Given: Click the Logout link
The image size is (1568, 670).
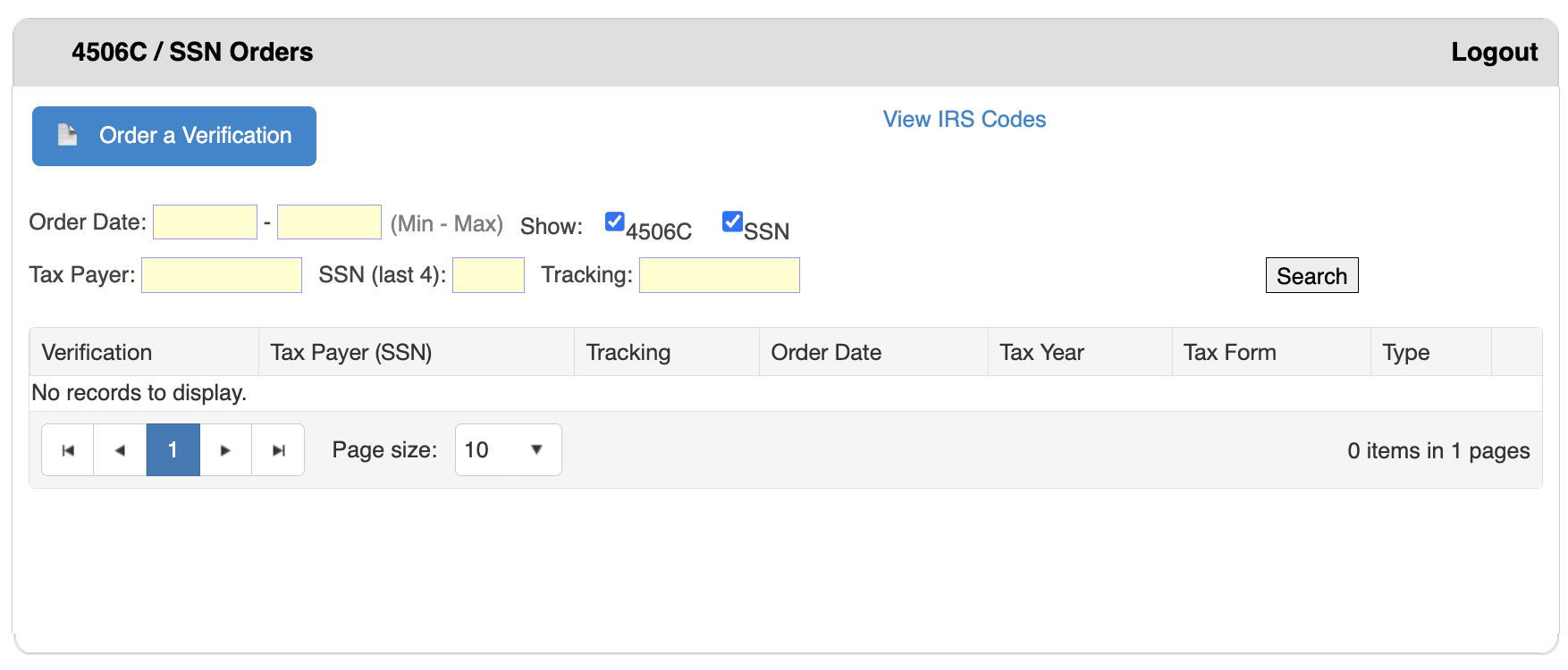Looking at the screenshot, I should click(x=1494, y=53).
